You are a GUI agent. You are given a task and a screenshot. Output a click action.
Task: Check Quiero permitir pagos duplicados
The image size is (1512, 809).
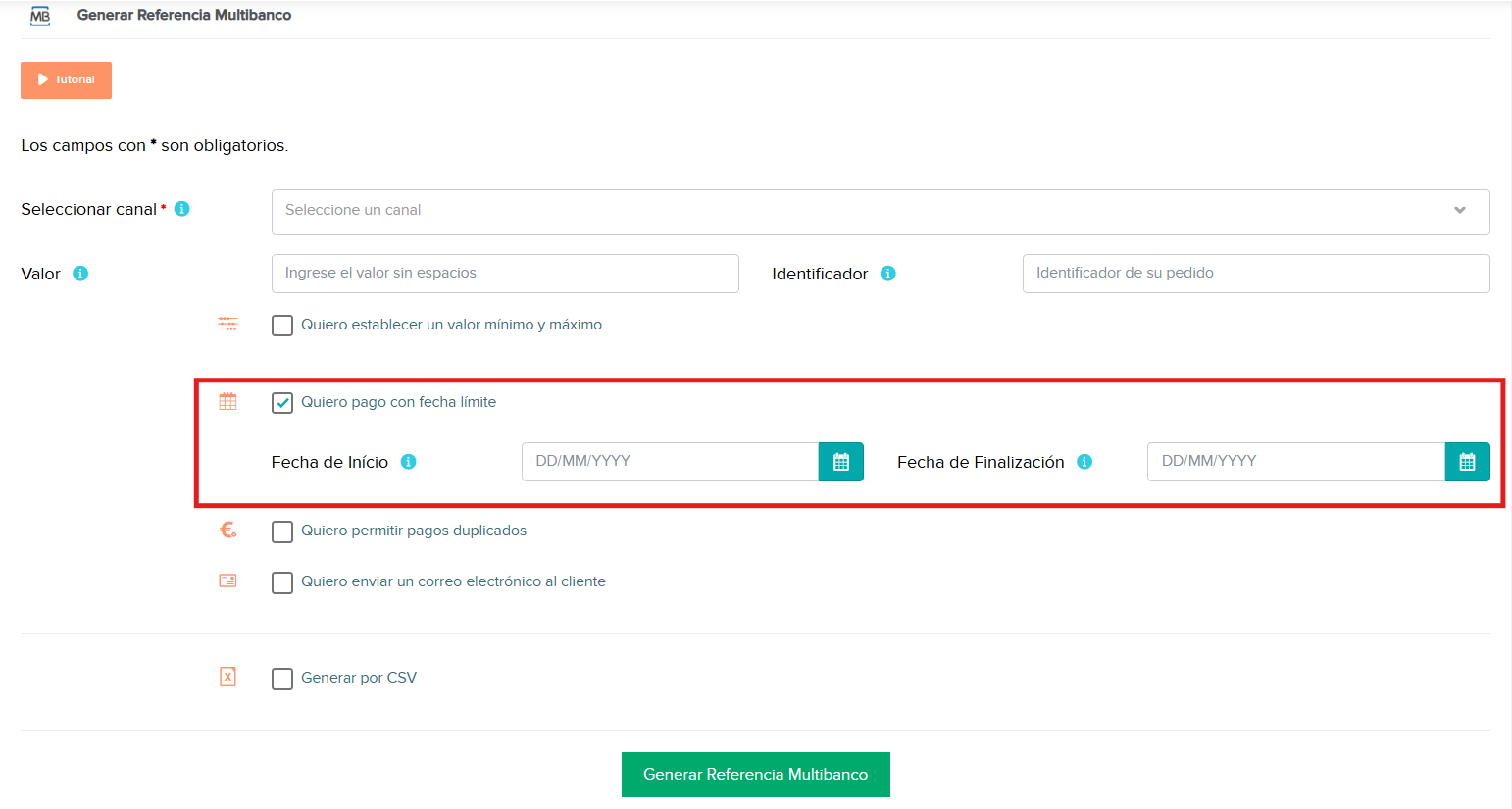(282, 531)
